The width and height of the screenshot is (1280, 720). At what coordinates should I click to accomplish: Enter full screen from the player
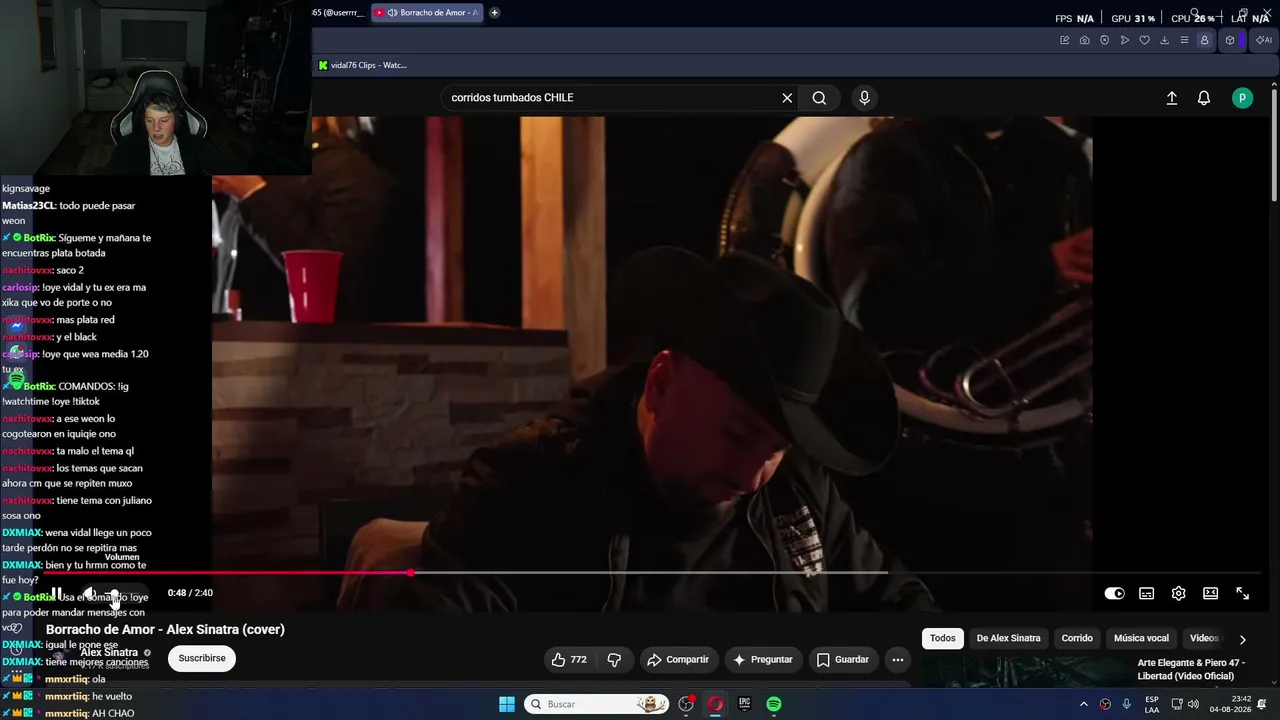1242,593
